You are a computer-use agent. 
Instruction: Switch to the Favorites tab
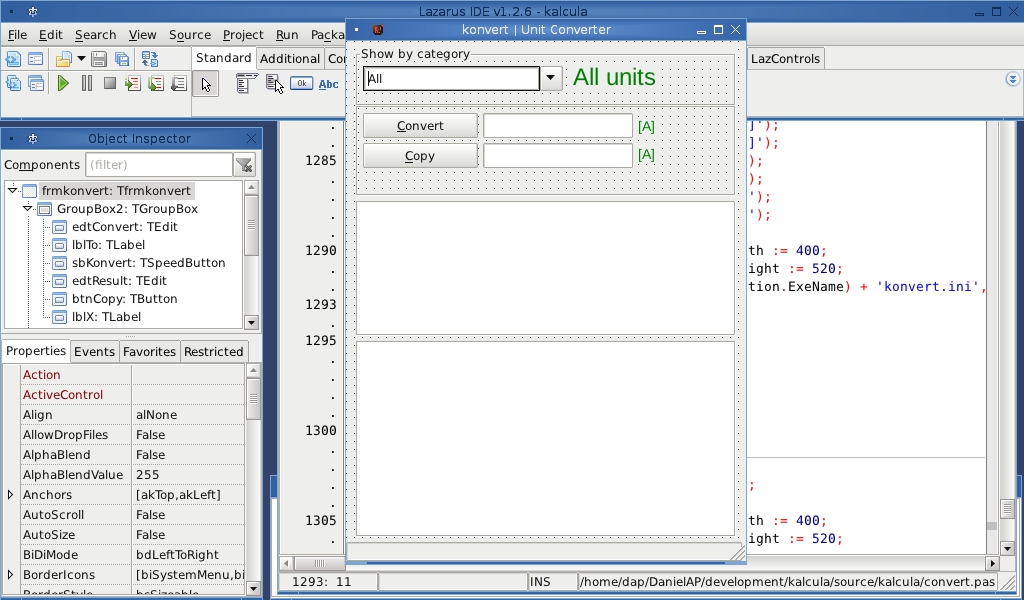pyautogui.click(x=149, y=351)
